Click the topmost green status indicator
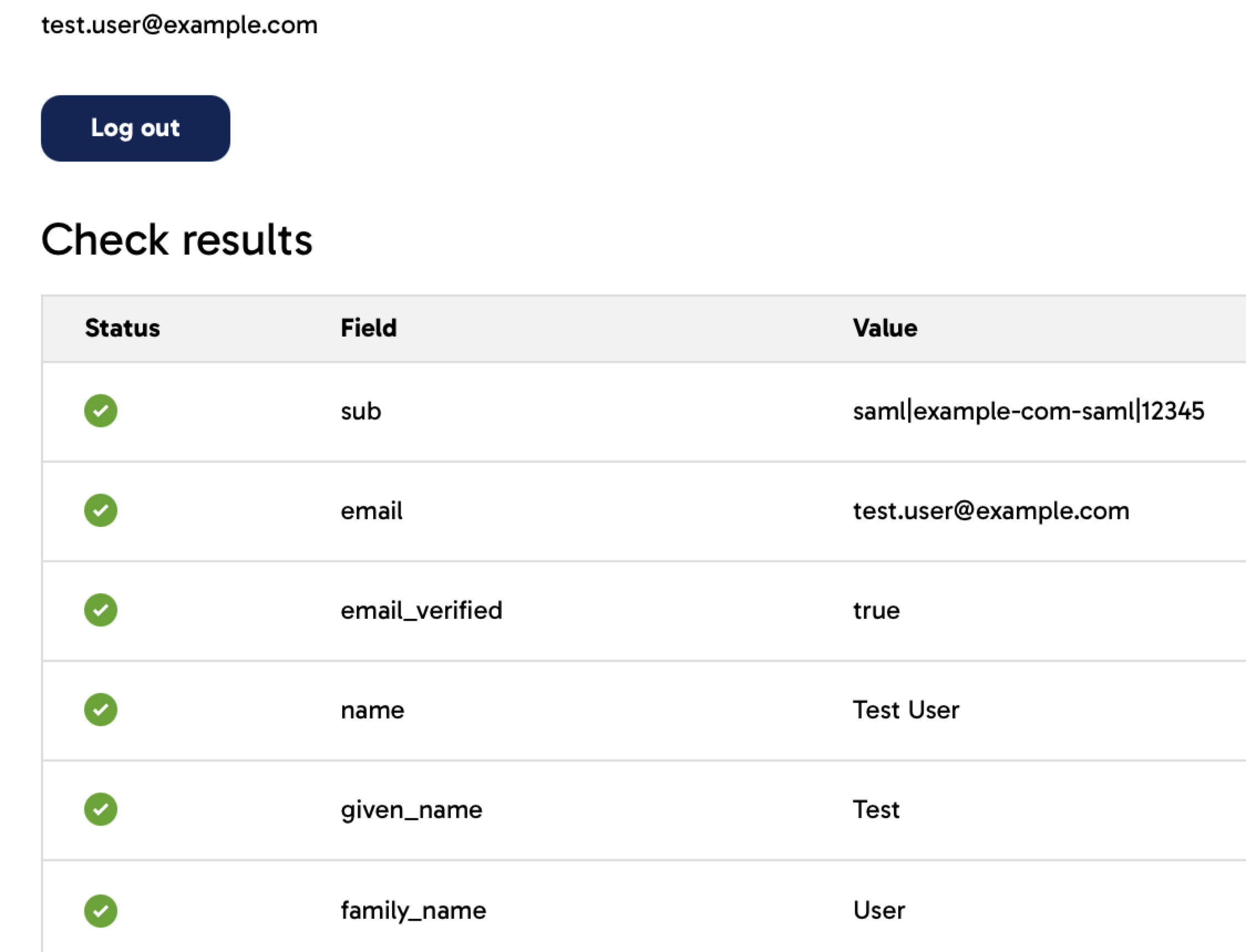1246x952 pixels. 101,411
